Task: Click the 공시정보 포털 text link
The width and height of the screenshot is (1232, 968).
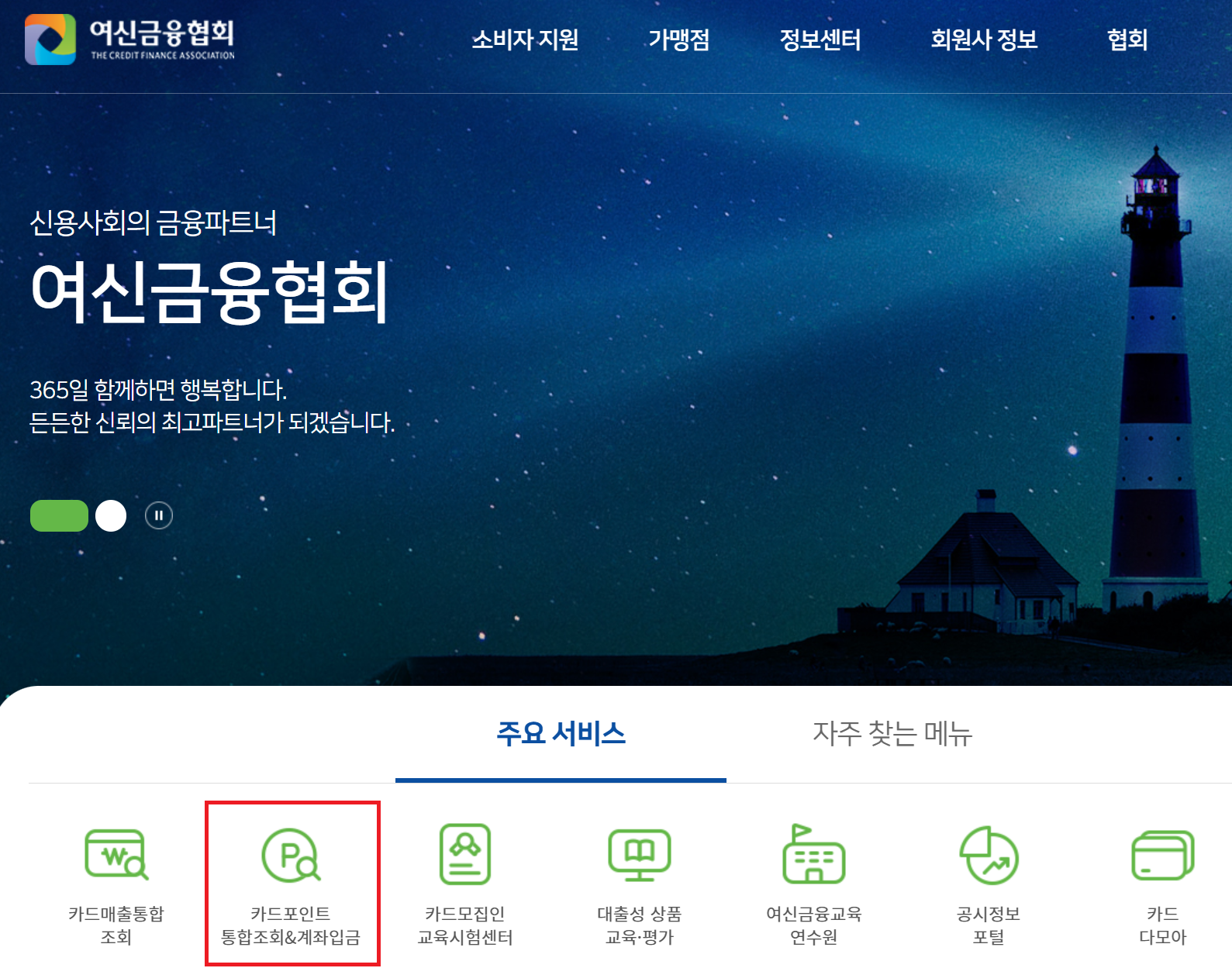Action: (x=989, y=925)
